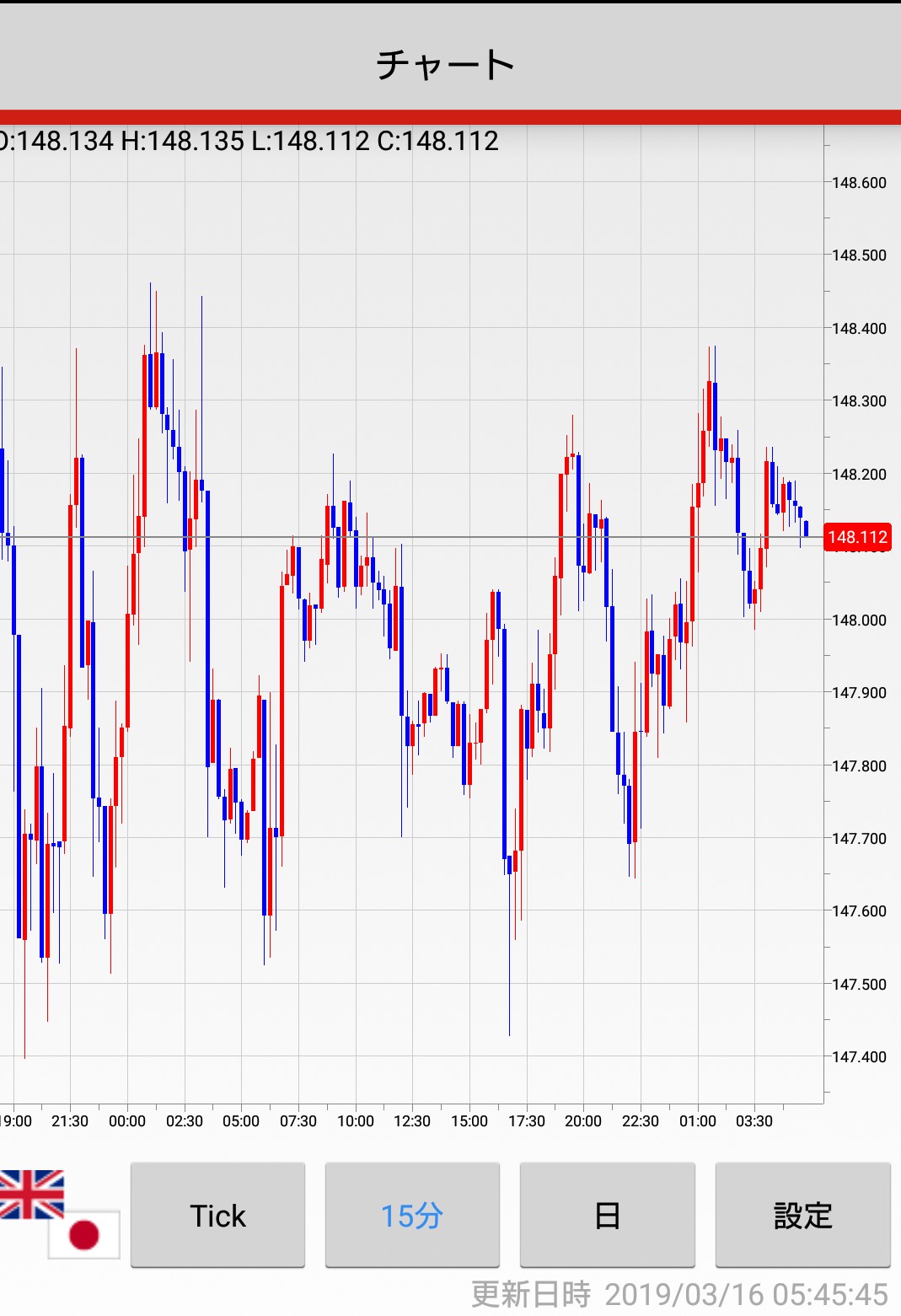The height and width of the screenshot is (1316, 901).
Task: Tap the red bar under the header
Action: [450, 117]
